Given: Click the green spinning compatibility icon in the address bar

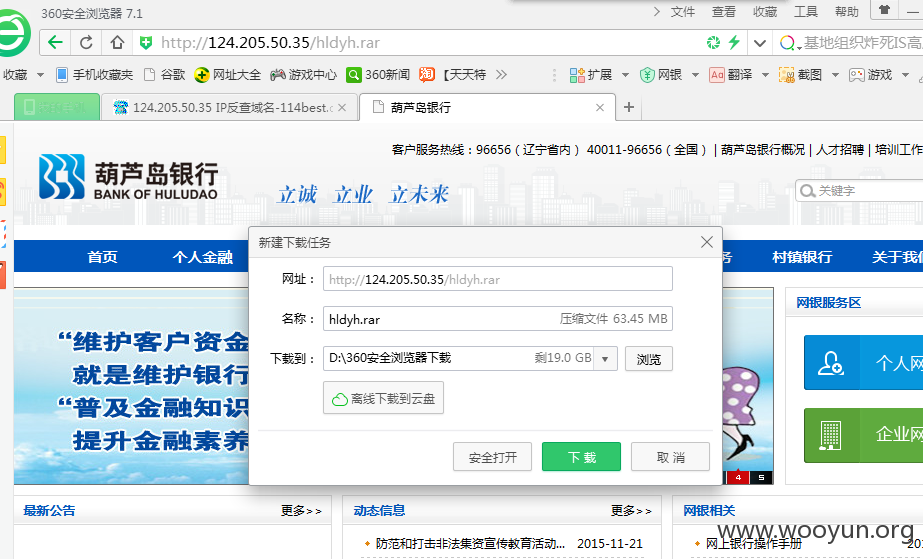Looking at the screenshot, I should [x=713, y=42].
